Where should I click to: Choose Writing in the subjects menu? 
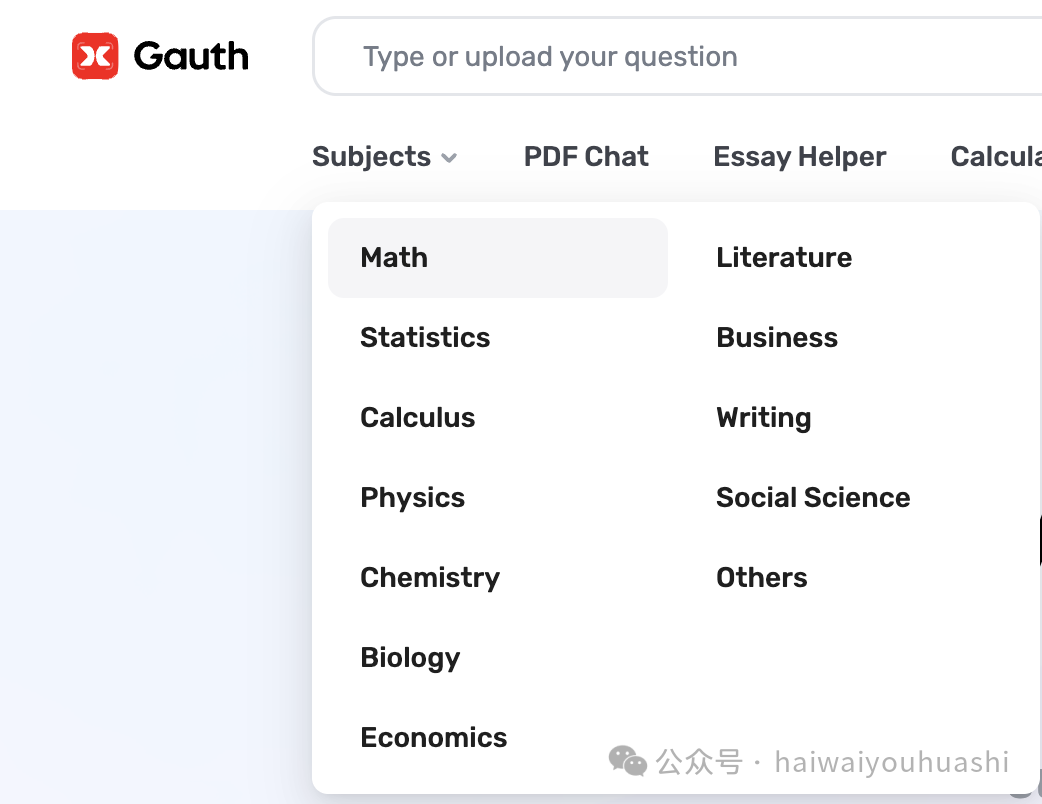coord(854,418)
